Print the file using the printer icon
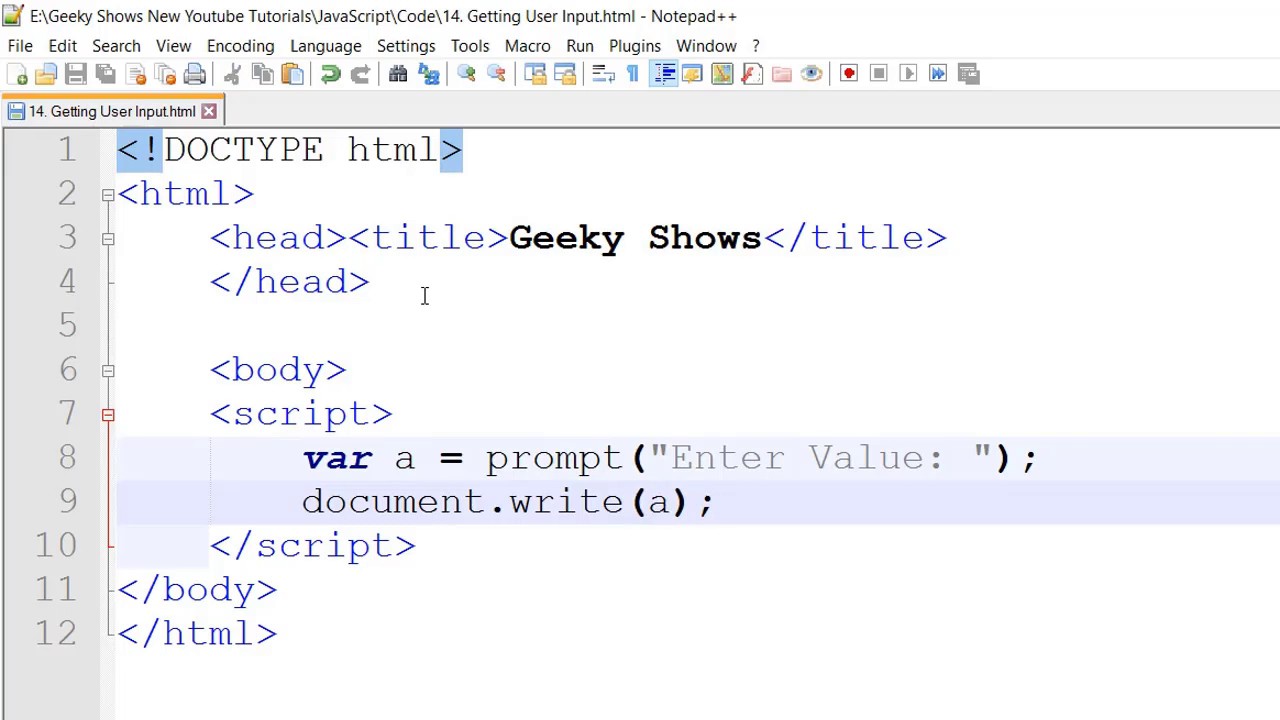This screenshot has height=720, width=1280. point(195,74)
